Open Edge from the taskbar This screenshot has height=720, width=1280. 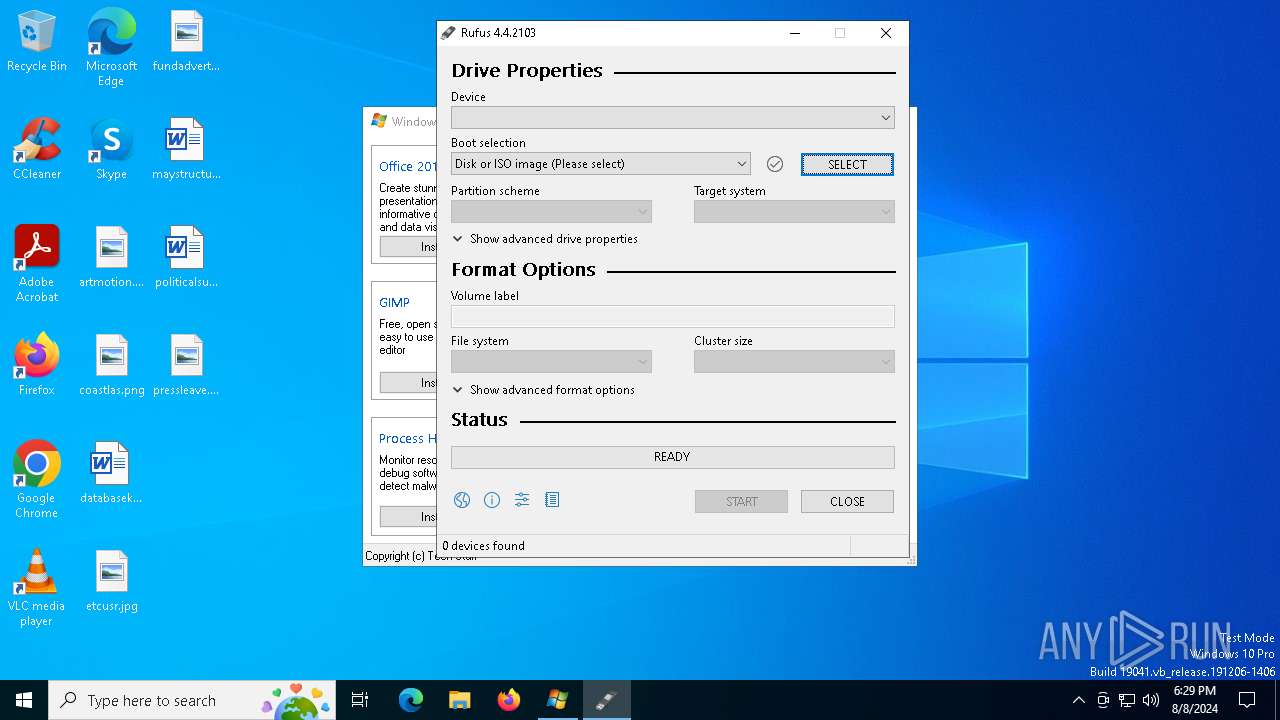point(411,700)
